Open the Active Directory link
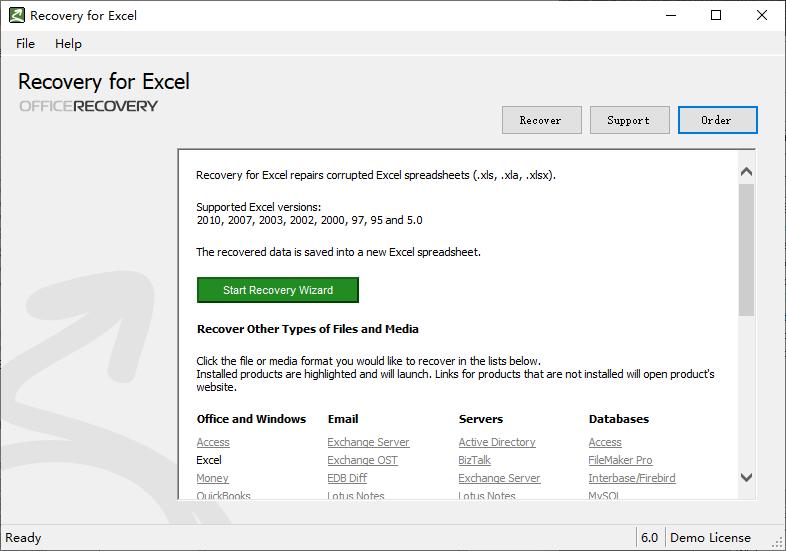 click(x=497, y=442)
